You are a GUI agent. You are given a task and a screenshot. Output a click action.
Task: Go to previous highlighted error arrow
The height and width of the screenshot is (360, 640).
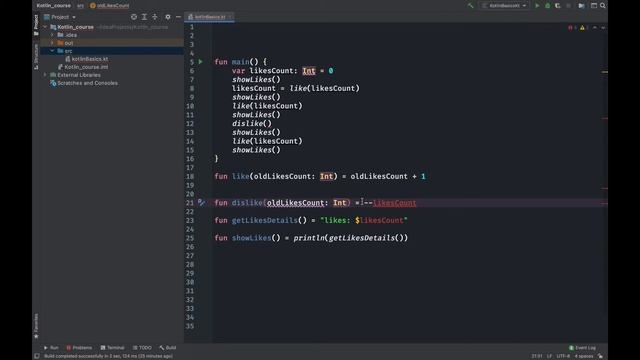coord(595,28)
